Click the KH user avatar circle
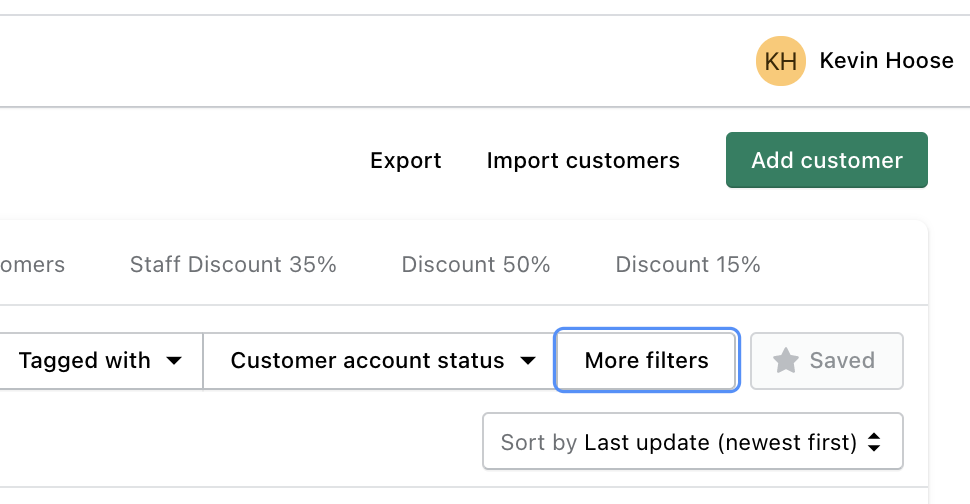 coord(780,61)
